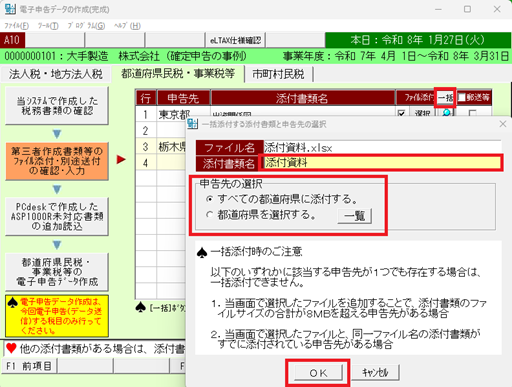Click the magnifier preview icon in row 1
The height and width of the screenshot is (387, 512).
tap(446, 113)
